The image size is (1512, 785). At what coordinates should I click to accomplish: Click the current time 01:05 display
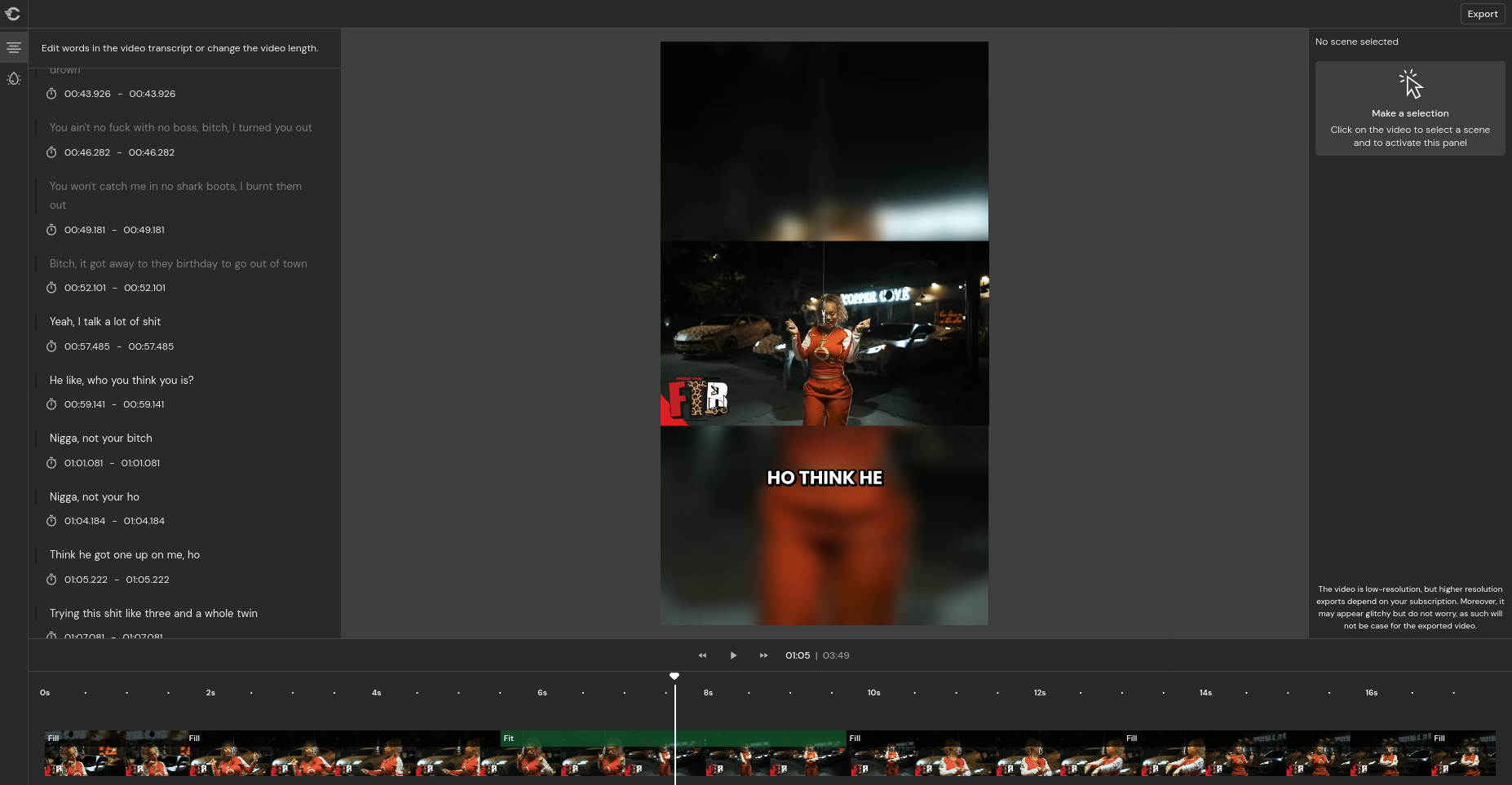pyautogui.click(x=798, y=655)
